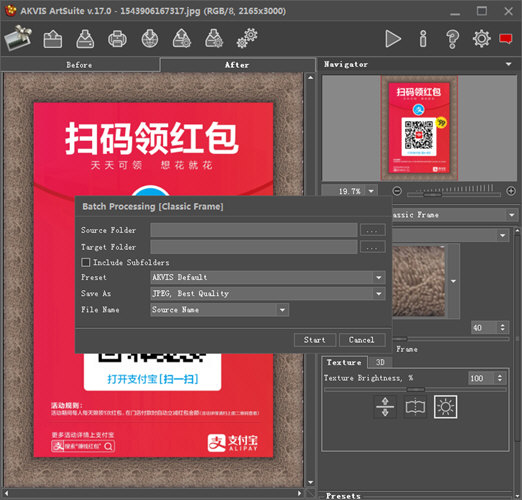522x500 pixels.
Task: Click the publish-to-web globe icon
Action: [150, 39]
